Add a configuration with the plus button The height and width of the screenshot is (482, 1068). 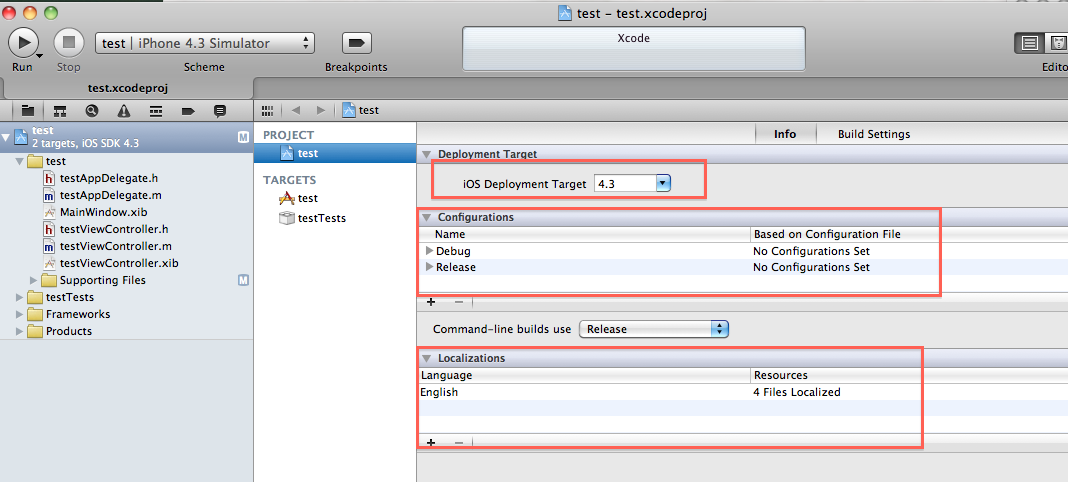coord(430,302)
